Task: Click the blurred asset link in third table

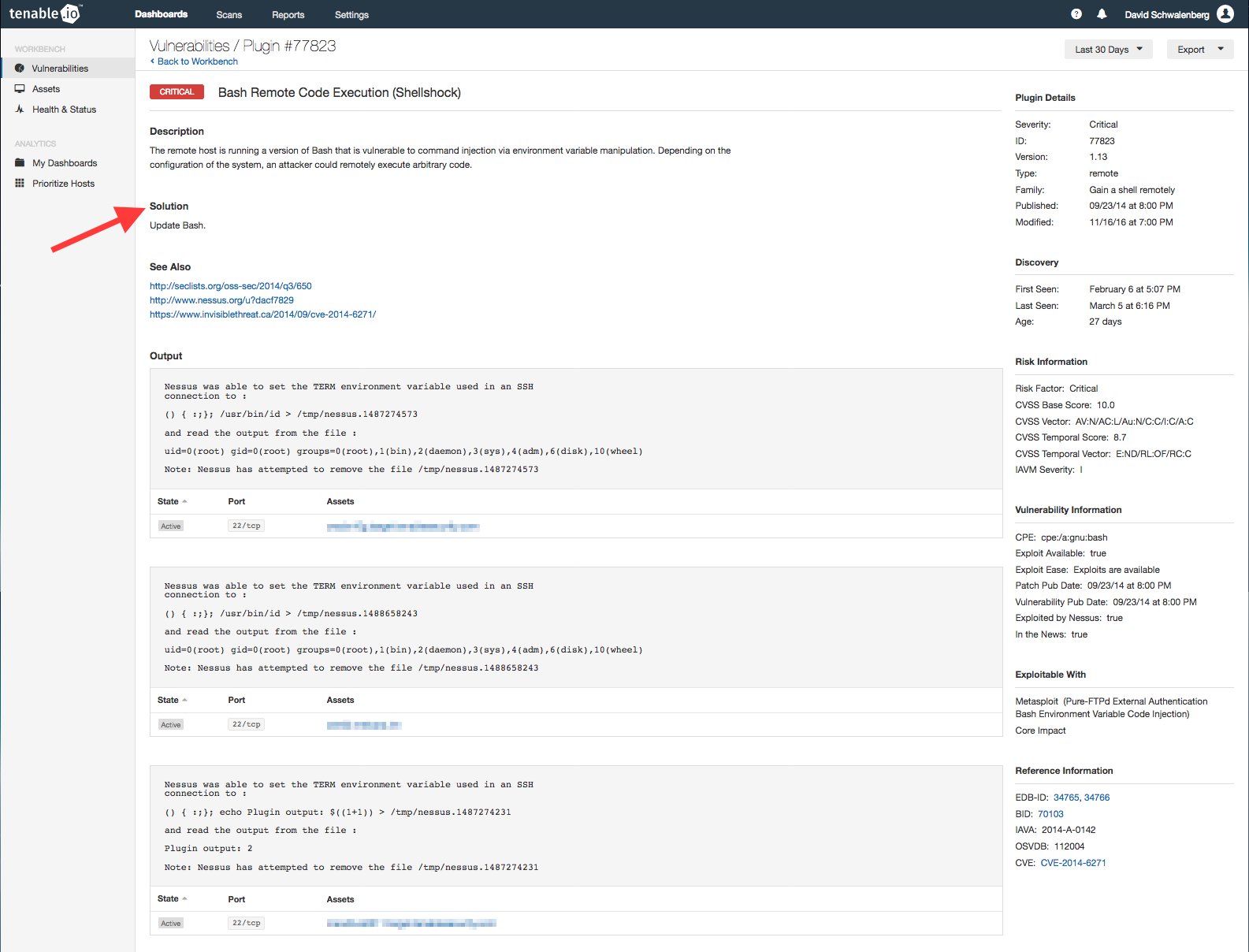Action: pyautogui.click(x=411, y=924)
